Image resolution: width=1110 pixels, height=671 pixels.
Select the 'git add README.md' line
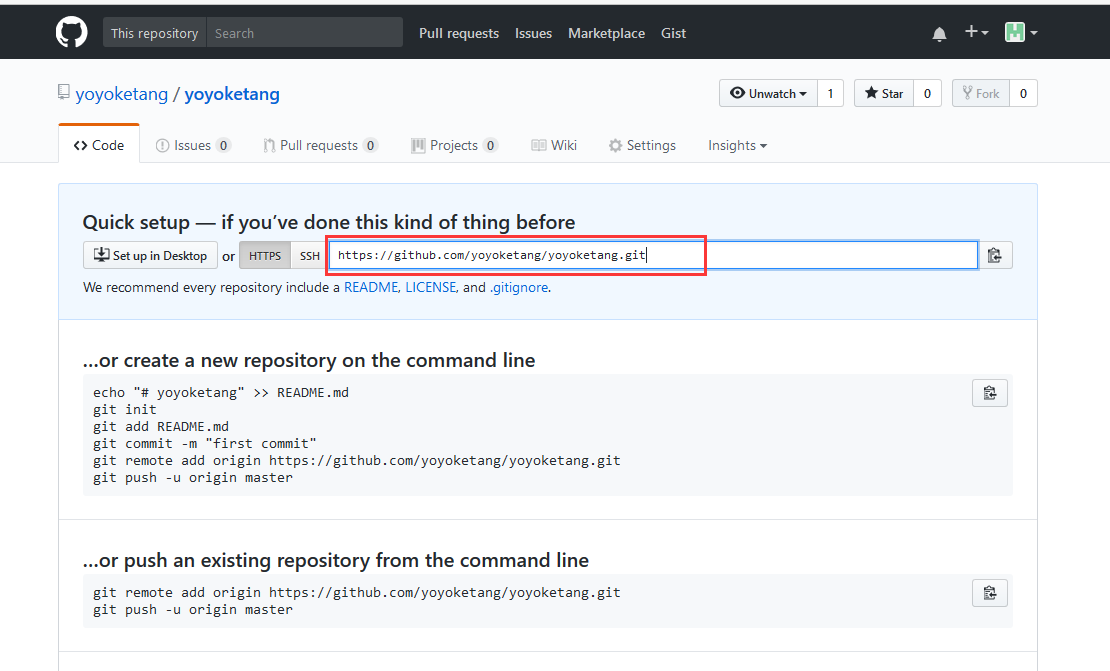[161, 427]
